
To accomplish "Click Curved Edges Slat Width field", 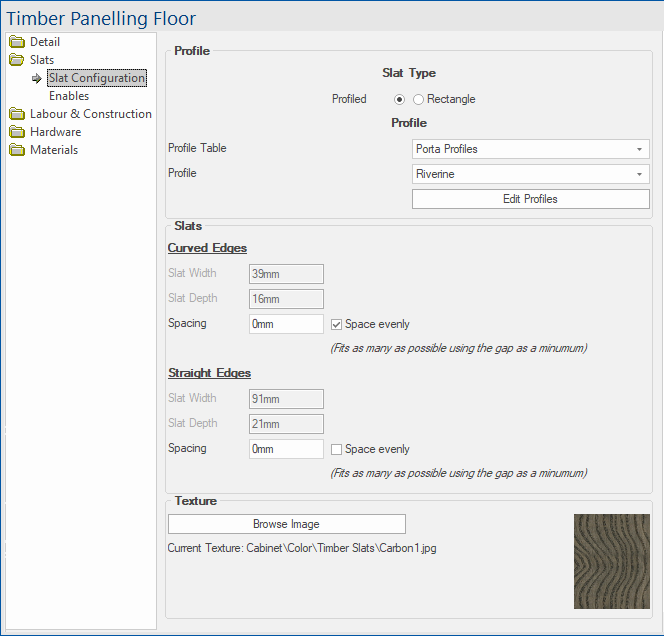I will pos(286,274).
